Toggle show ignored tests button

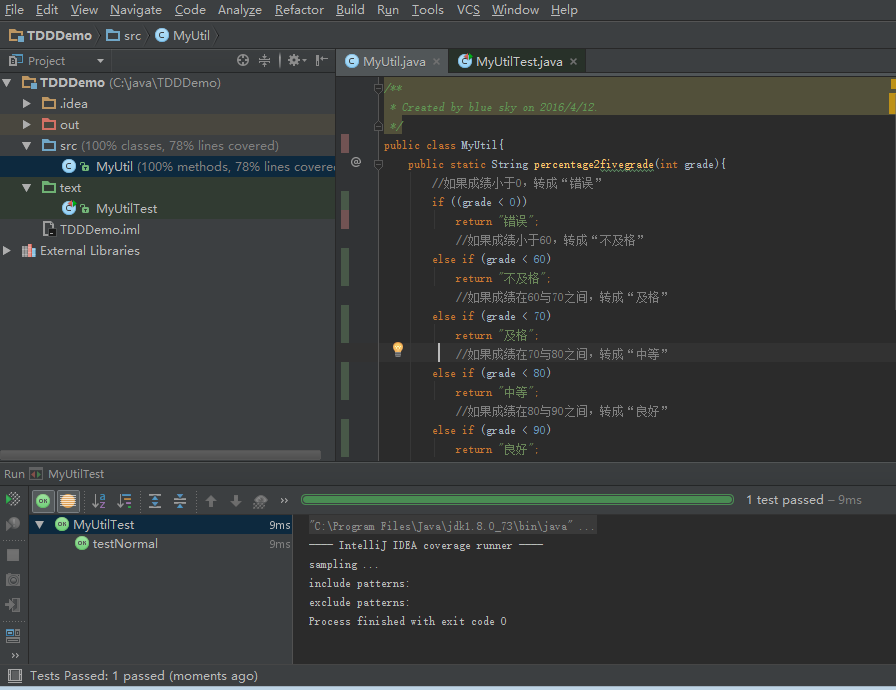pos(68,501)
